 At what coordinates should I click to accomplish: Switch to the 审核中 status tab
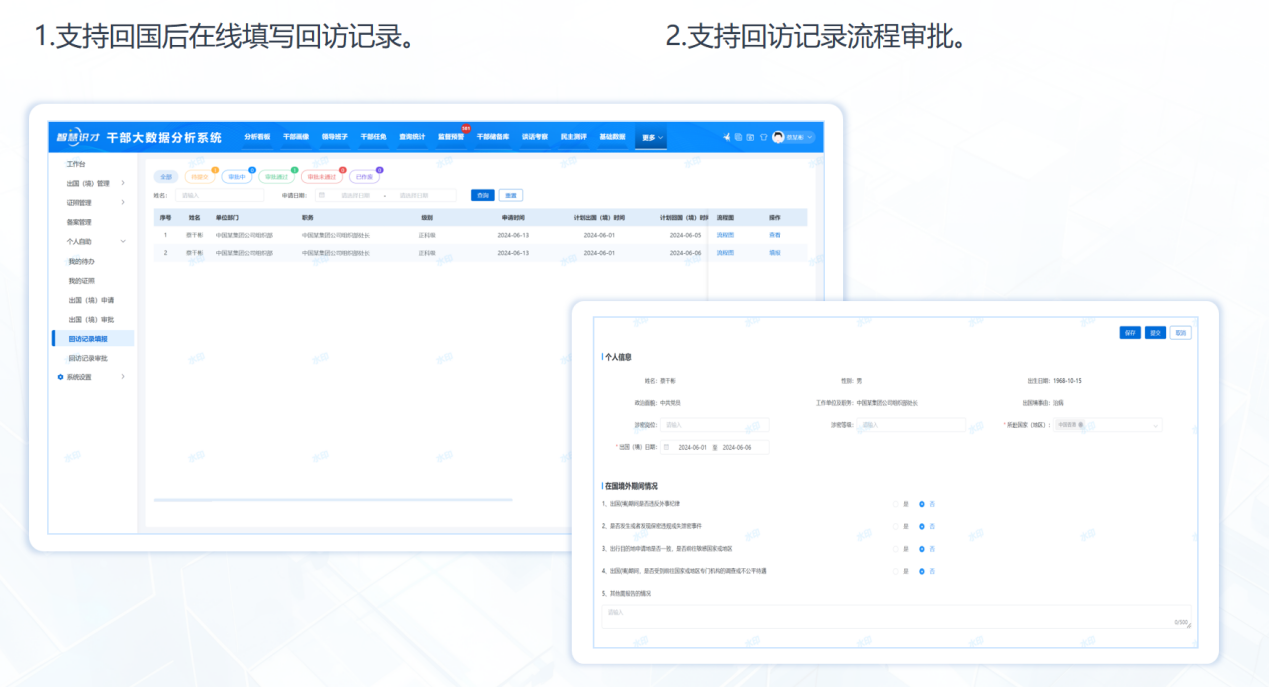click(237, 177)
